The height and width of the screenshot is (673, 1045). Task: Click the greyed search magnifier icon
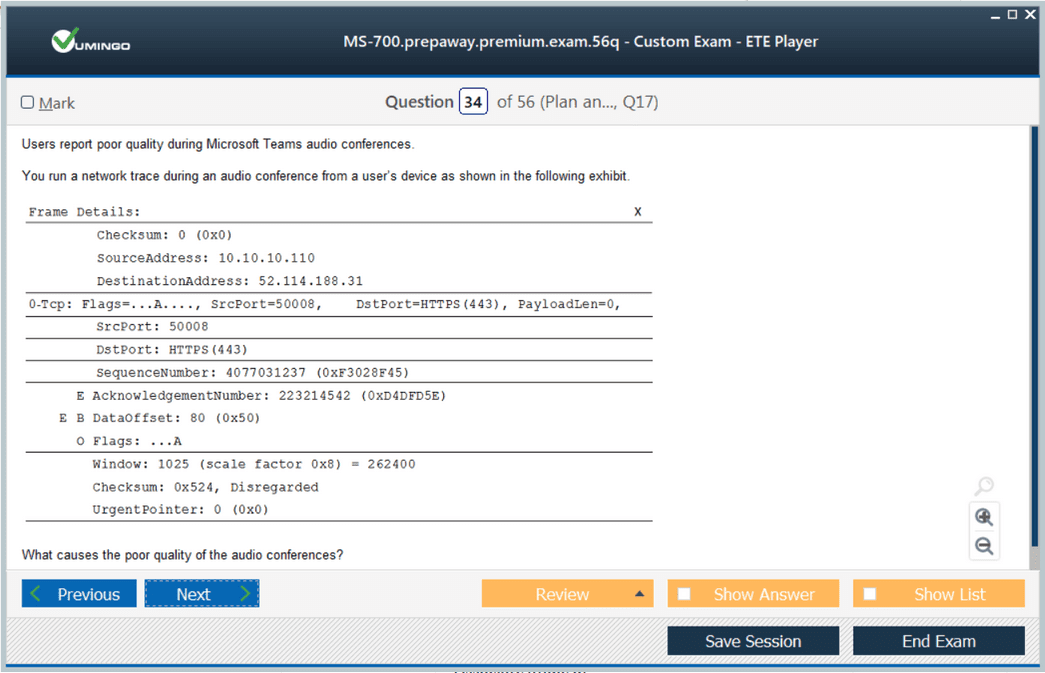pos(984,486)
